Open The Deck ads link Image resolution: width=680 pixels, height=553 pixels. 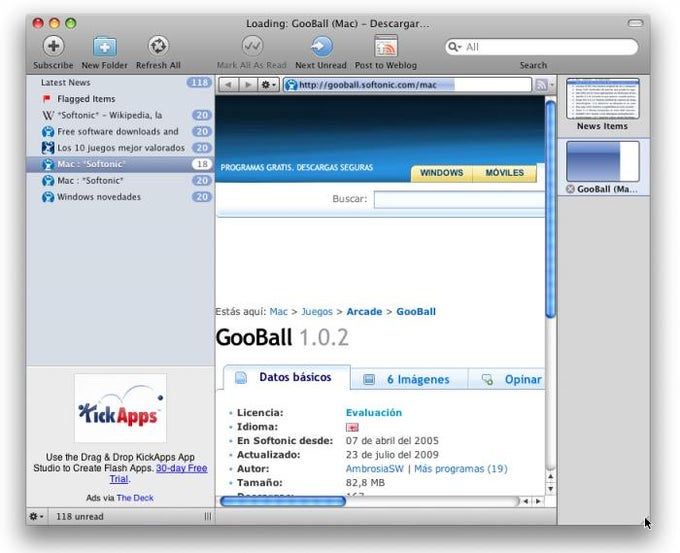(x=135, y=498)
